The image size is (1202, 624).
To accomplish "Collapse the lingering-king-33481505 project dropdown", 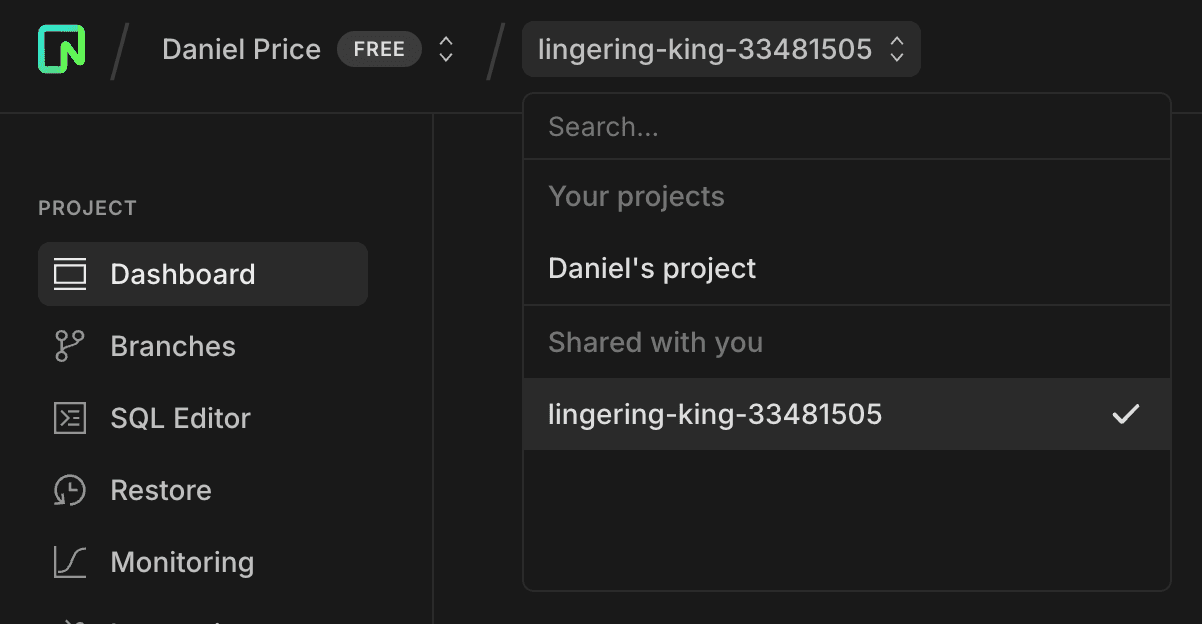I will [897, 48].
